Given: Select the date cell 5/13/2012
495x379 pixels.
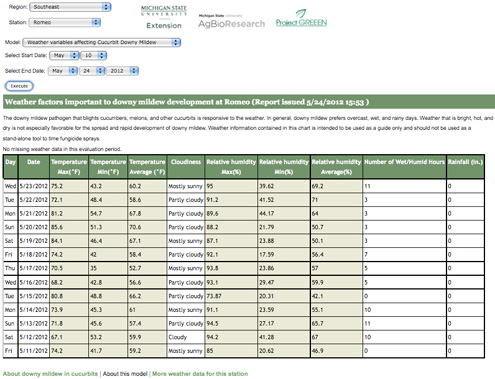Looking at the screenshot, I should point(34,323).
